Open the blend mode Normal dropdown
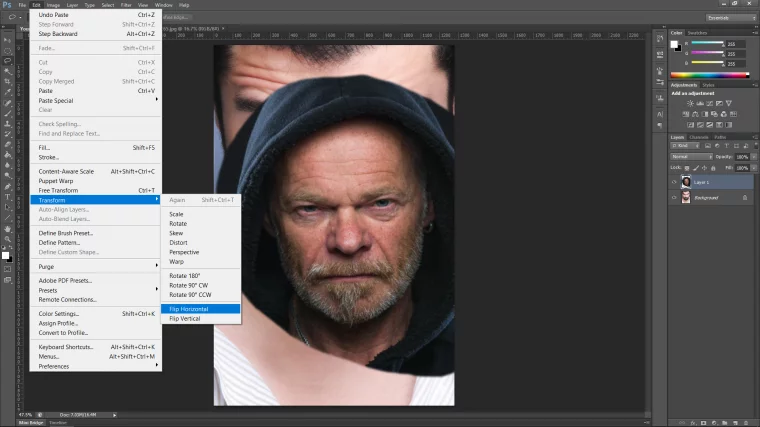The height and width of the screenshot is (427, 760). coord(692,157)
